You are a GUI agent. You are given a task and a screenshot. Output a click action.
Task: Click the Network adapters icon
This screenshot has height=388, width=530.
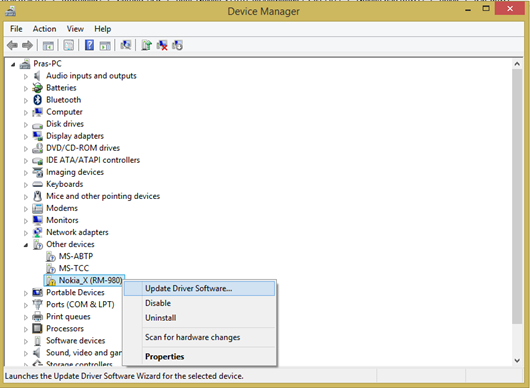coord(37,232)
